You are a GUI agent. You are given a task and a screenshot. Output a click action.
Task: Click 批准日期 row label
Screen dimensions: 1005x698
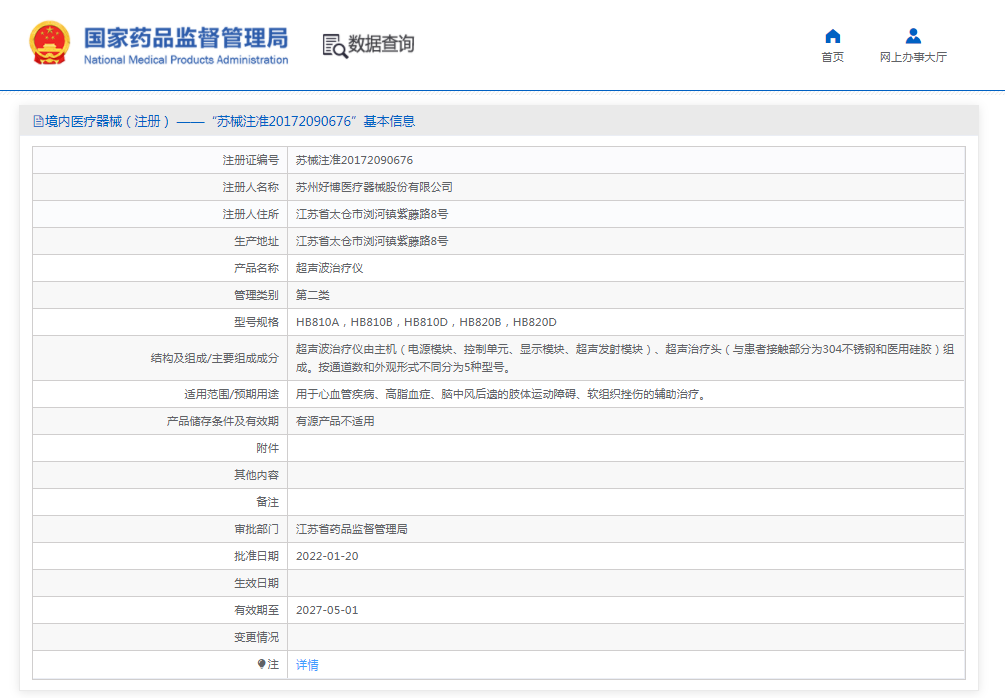(256, 556)
